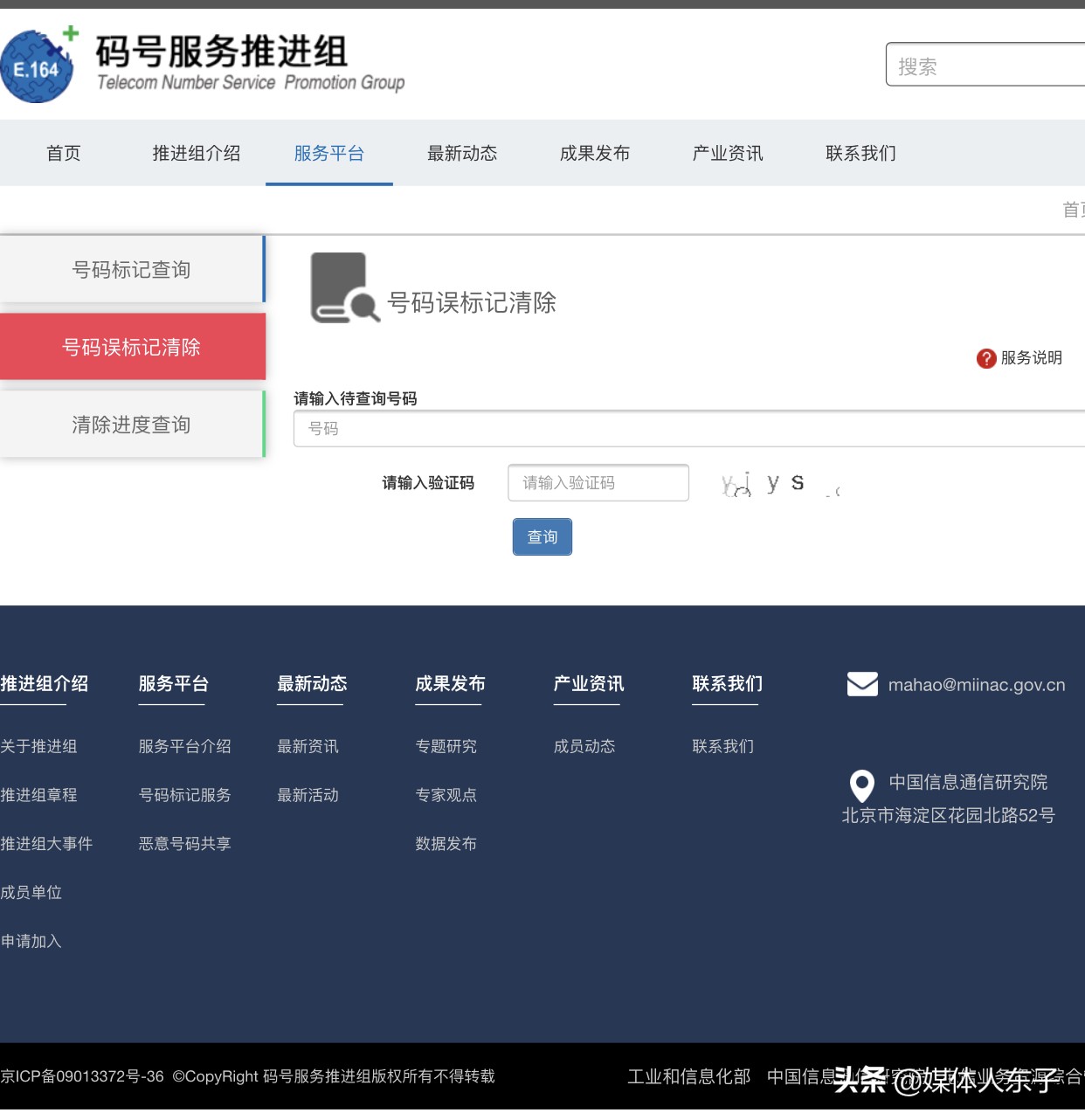Click the book-with-magnifier service icon
The height and width of the screenshot is (1120, 1085).
coord(344,288)
